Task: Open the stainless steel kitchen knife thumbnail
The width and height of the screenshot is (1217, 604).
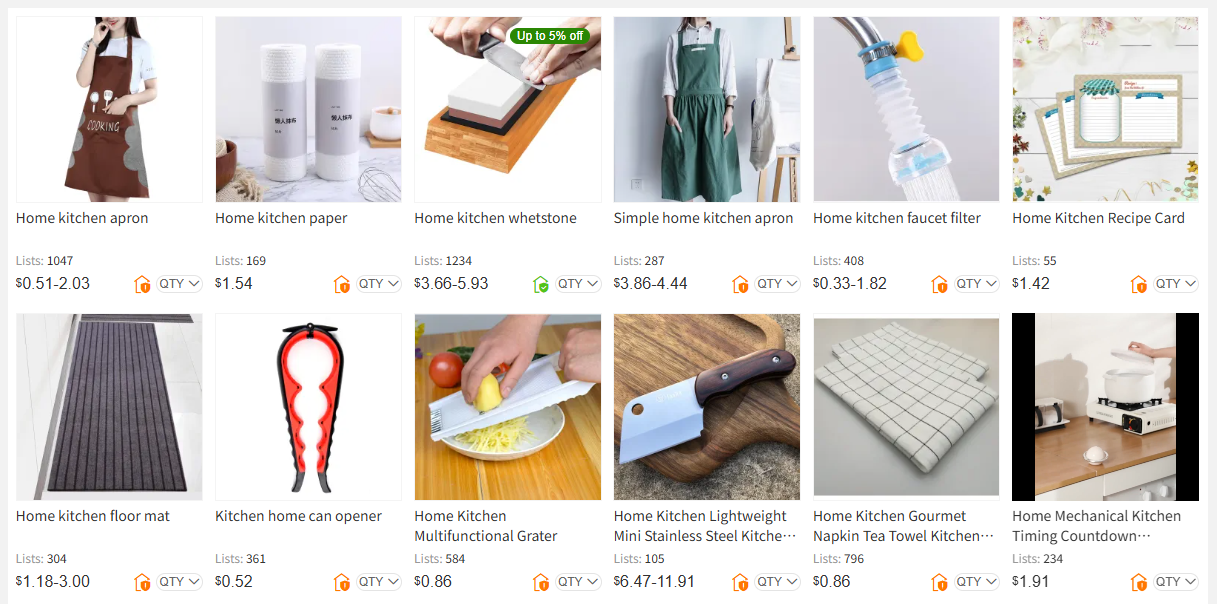Action: [x=707, y=407]
